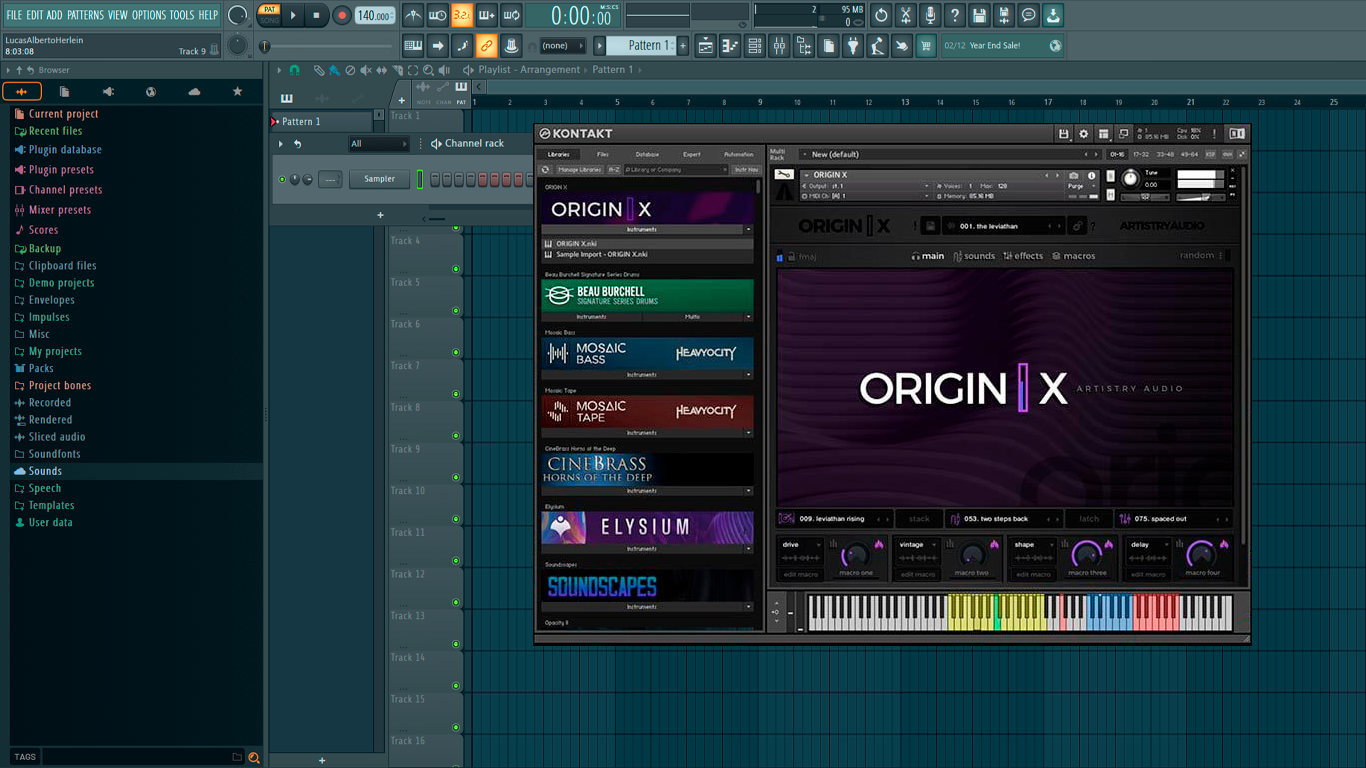This screenshot has height=768, width=1366.
Task: Select the playlist mute tool
Action: point(366,70)
